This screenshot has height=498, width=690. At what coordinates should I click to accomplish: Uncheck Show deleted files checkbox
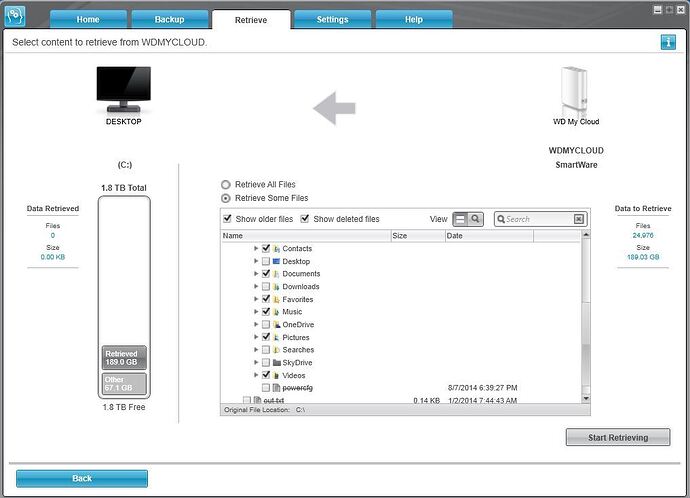point(305,218)
